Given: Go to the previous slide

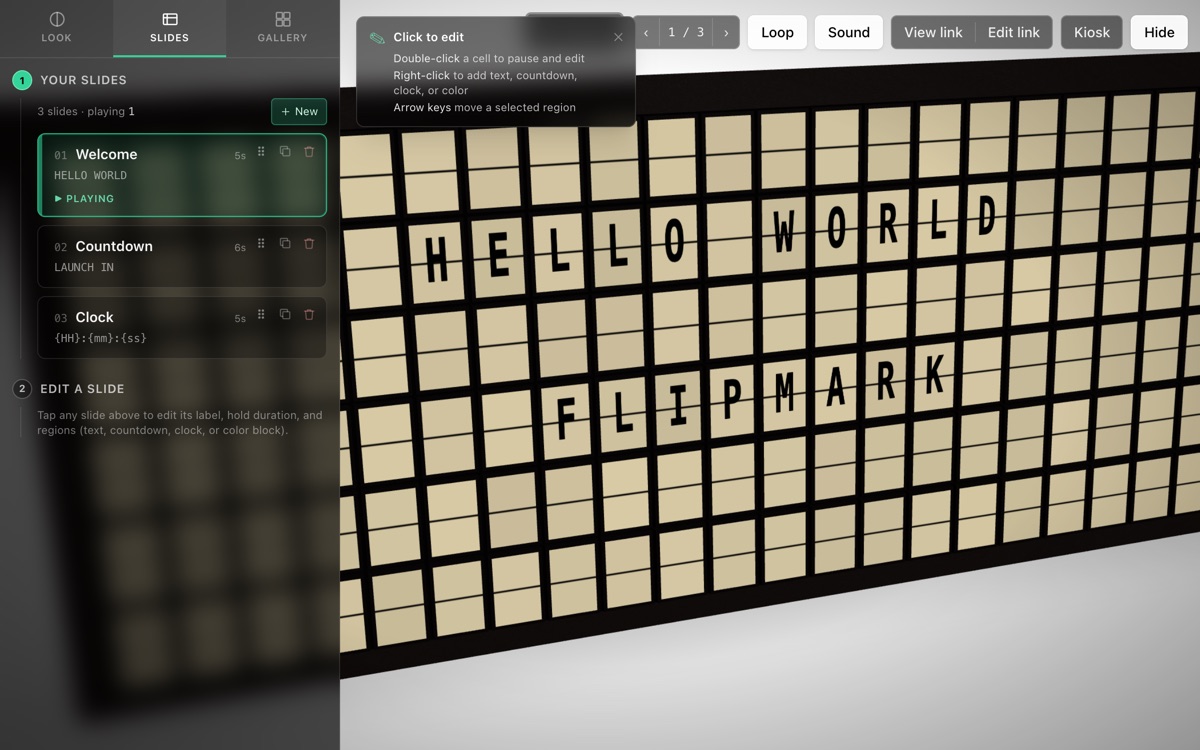Looking at the screenshot, I should 646,33.
